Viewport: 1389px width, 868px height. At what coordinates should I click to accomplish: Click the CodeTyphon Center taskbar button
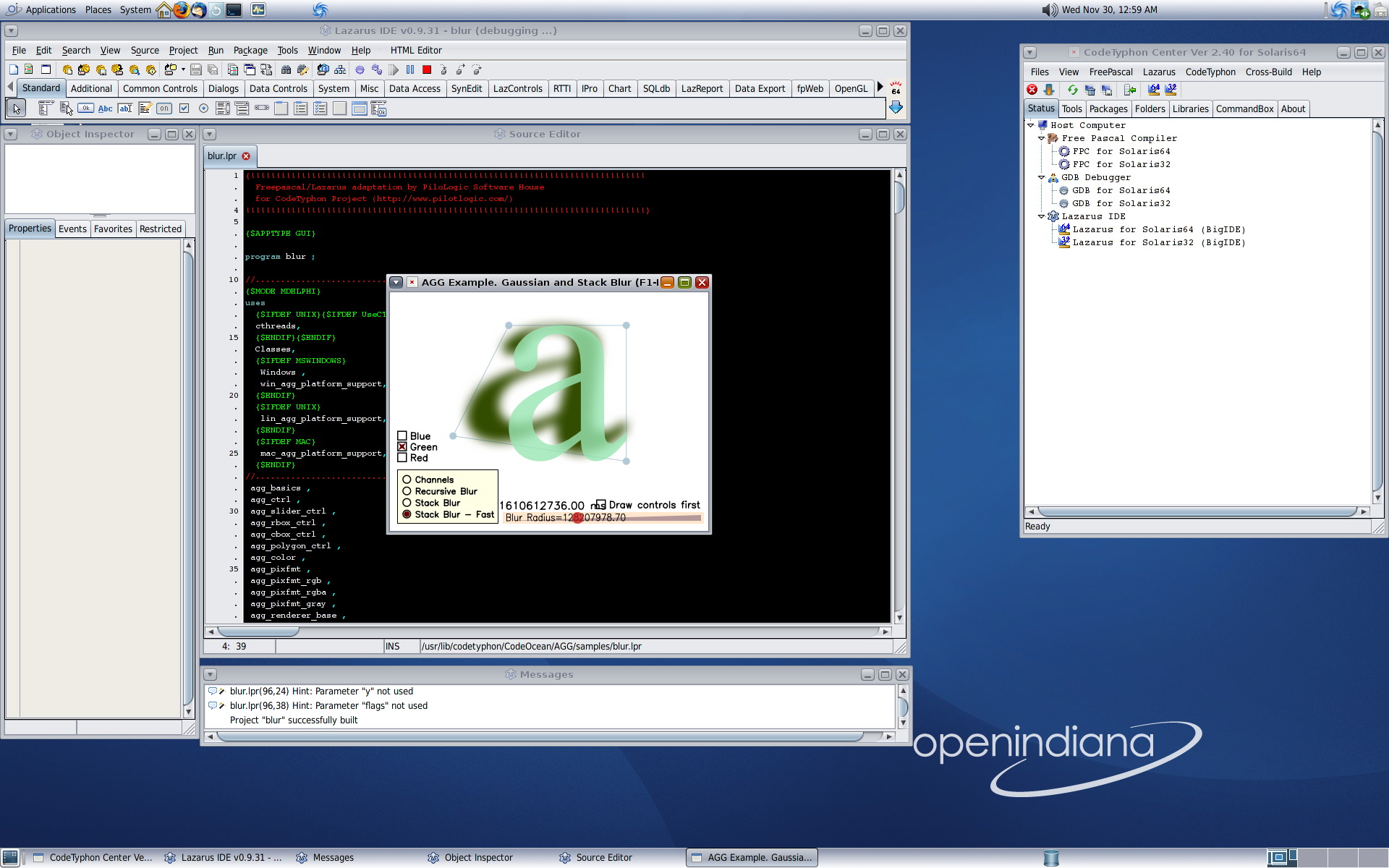click(93, 858)
